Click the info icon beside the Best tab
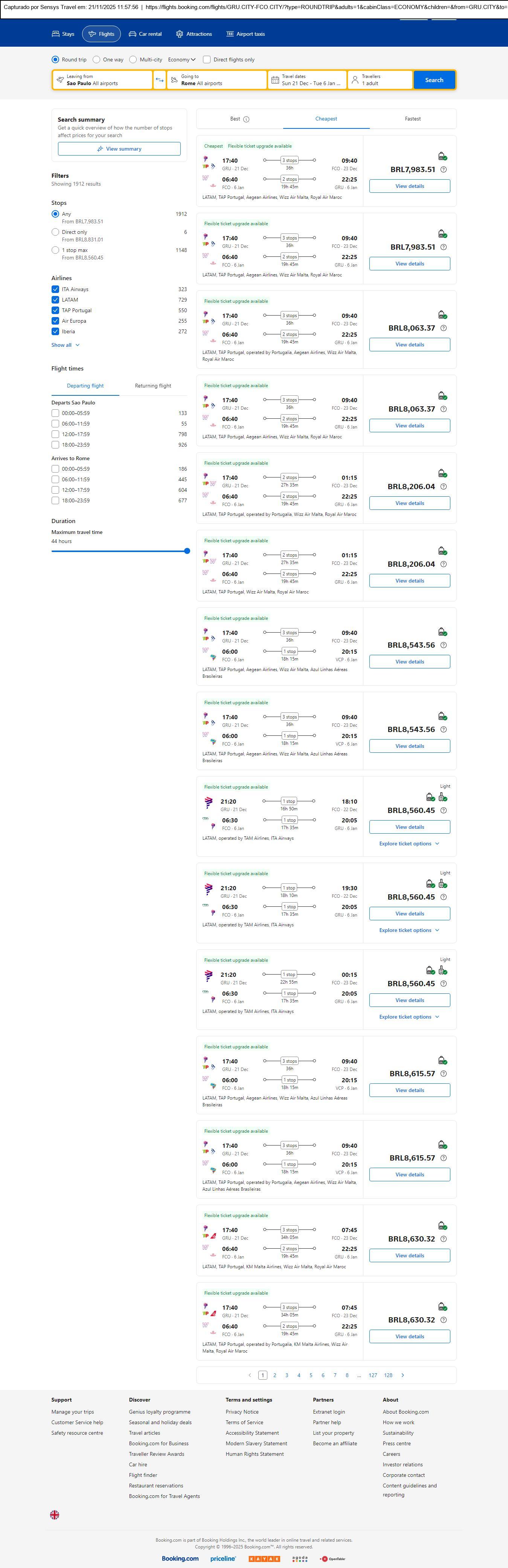508x1568 pixels. coord(246,119)
